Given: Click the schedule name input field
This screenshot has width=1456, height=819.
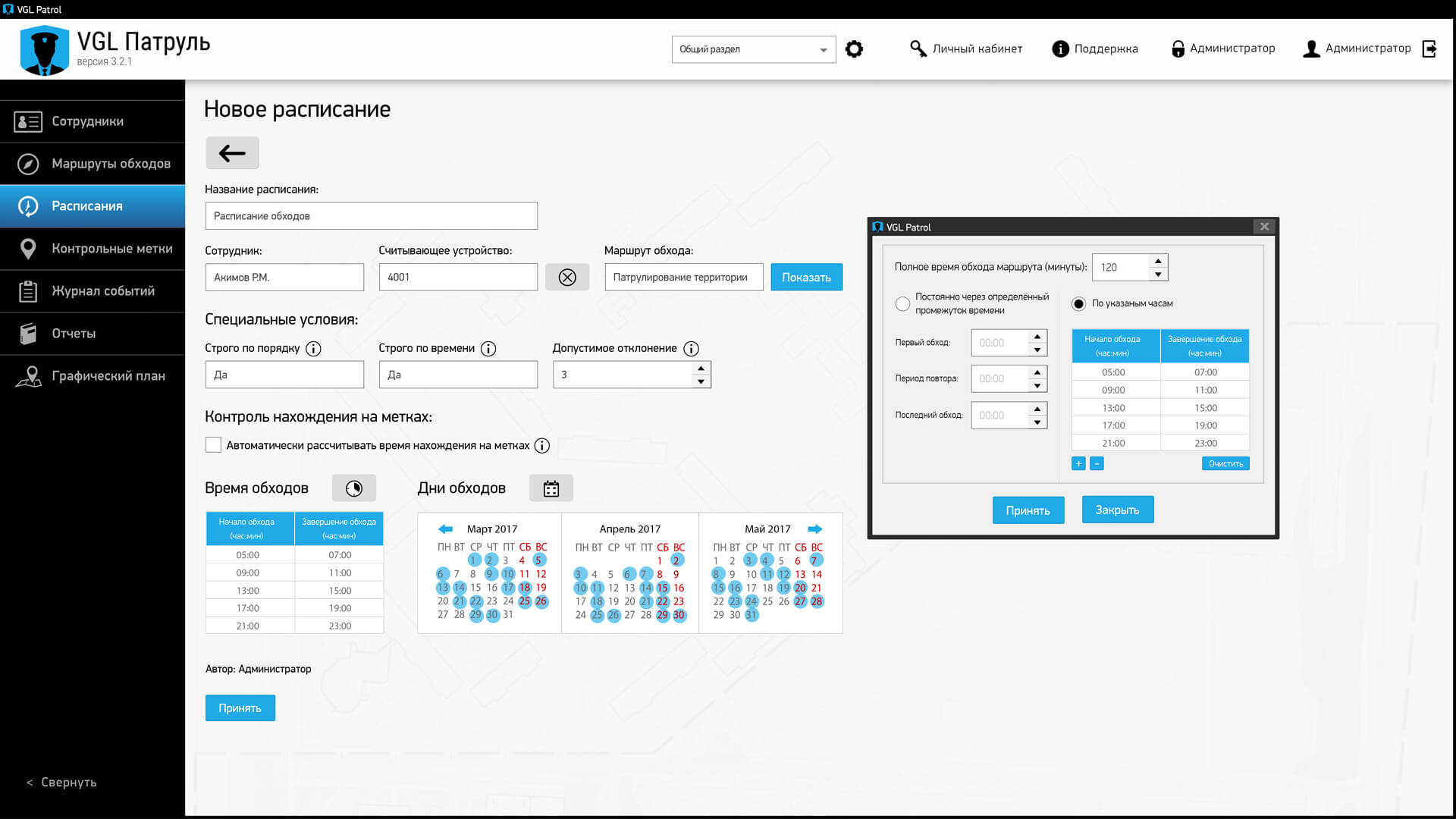Looking at the screenshot, I should pos(371,216).
